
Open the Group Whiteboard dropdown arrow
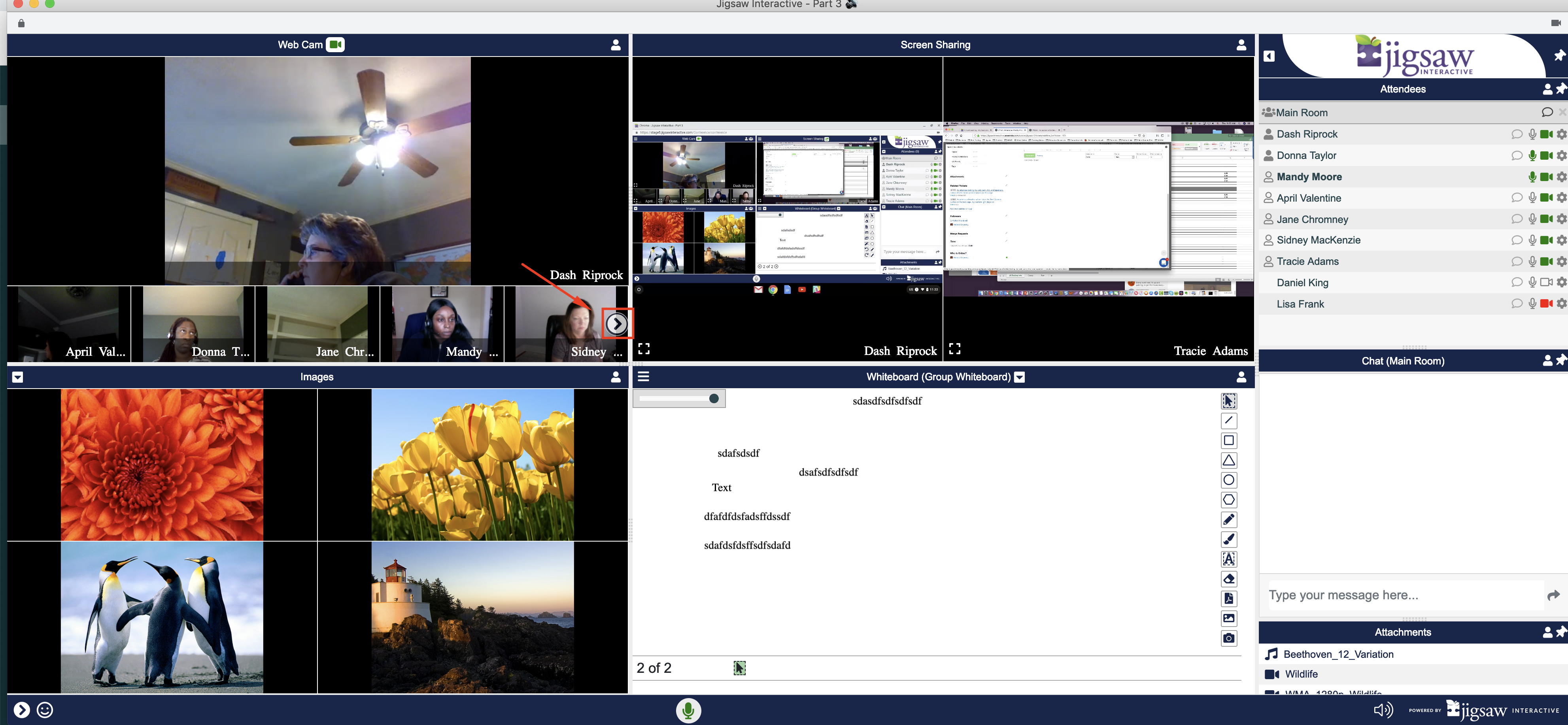click(1020, 378)
